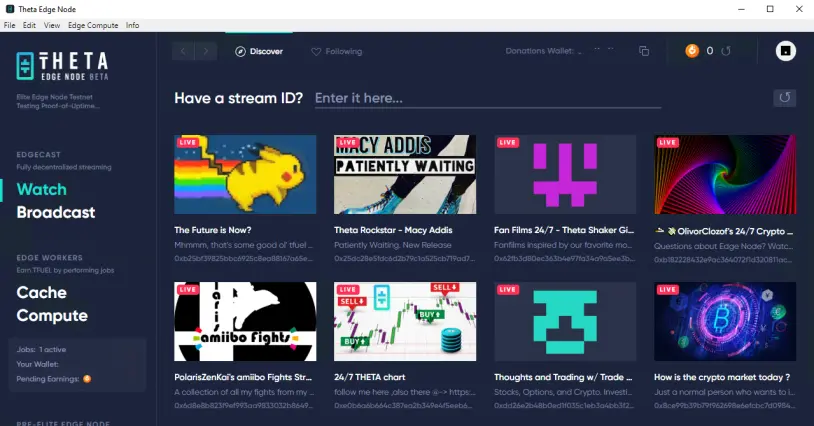This screenshot has width=814, height=426.
Task: Click the Theta app icon in title bar
Action: [9, 9]
